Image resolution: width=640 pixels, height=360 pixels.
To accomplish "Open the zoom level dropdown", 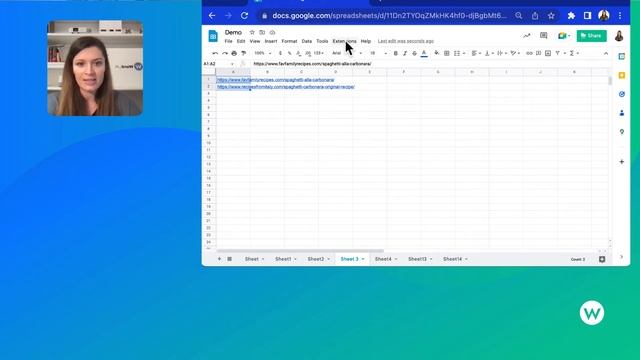I will (262, 53).
